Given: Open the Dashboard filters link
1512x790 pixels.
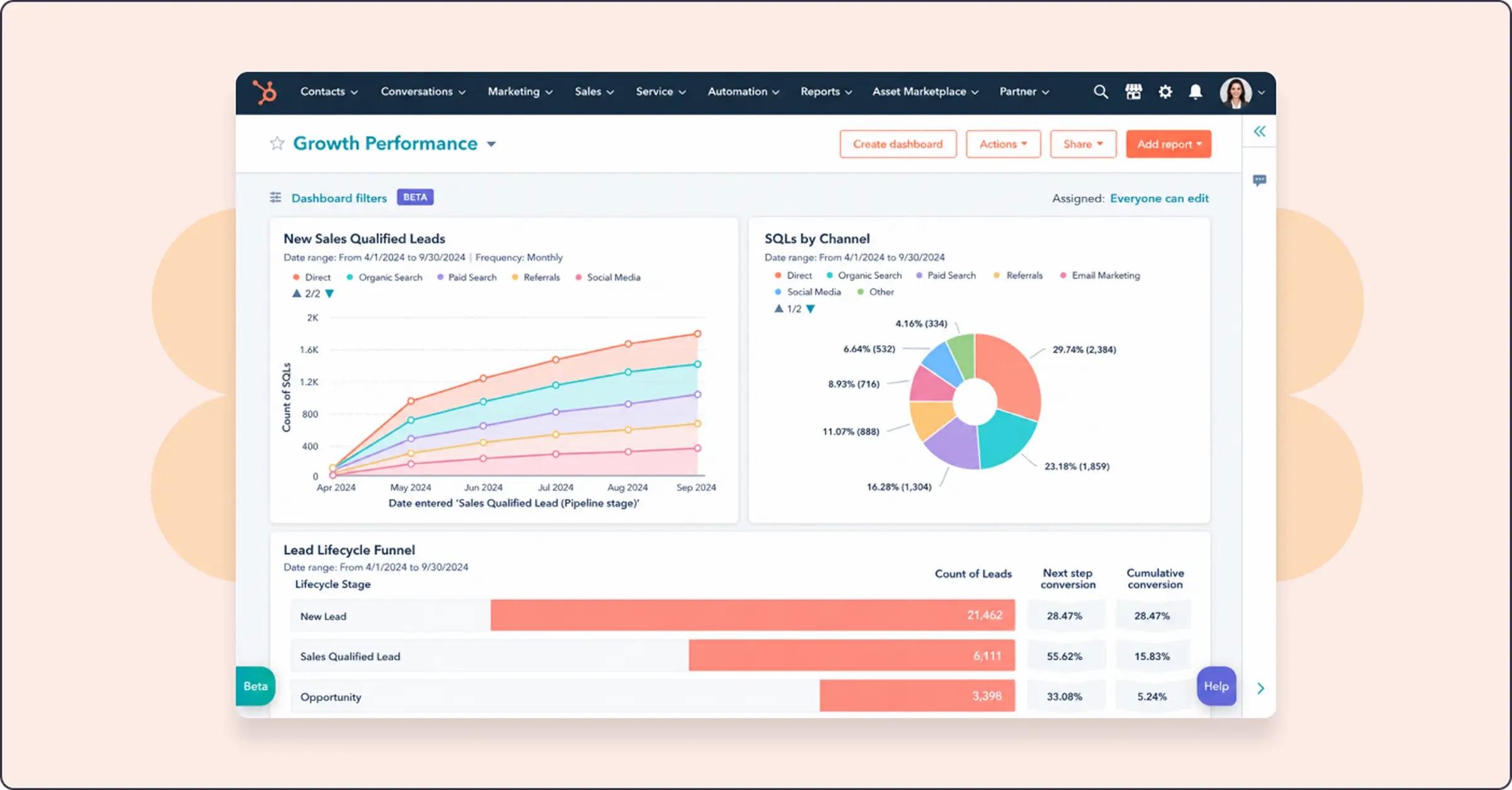Looking at the screenshot, I should click(x=339, y=198).
